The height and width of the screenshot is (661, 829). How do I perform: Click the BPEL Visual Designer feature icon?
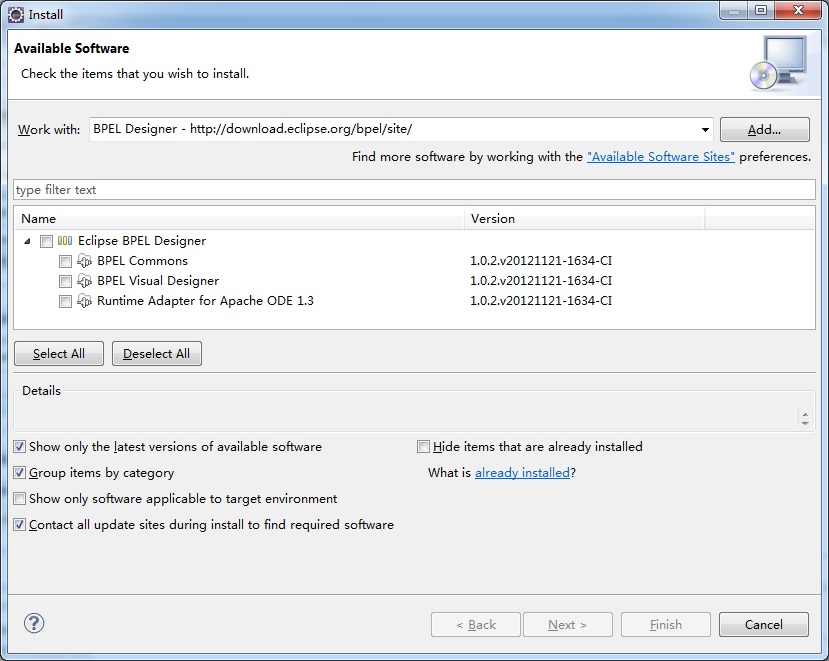[x=85, y=281]
